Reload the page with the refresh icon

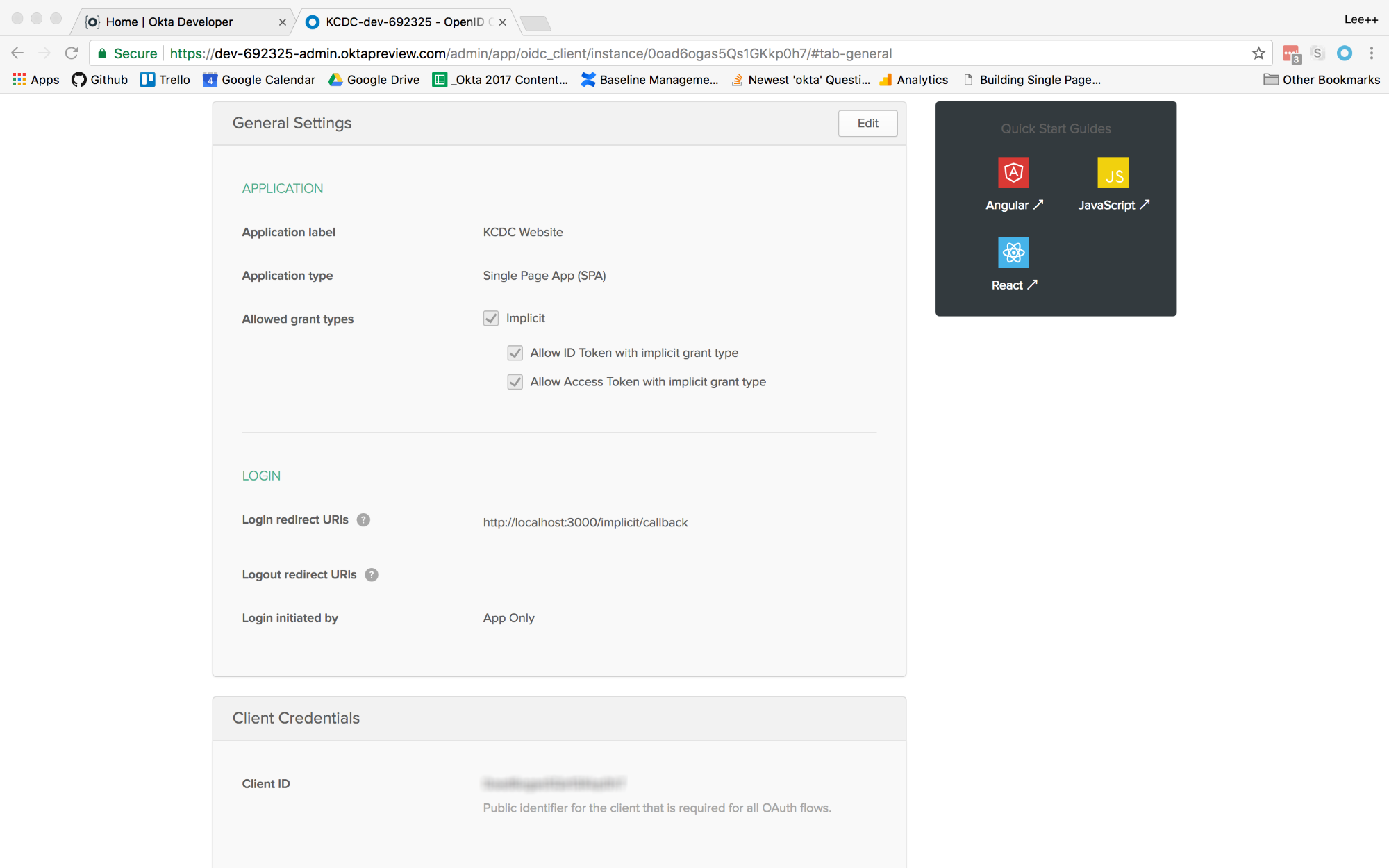click(72, 53)
